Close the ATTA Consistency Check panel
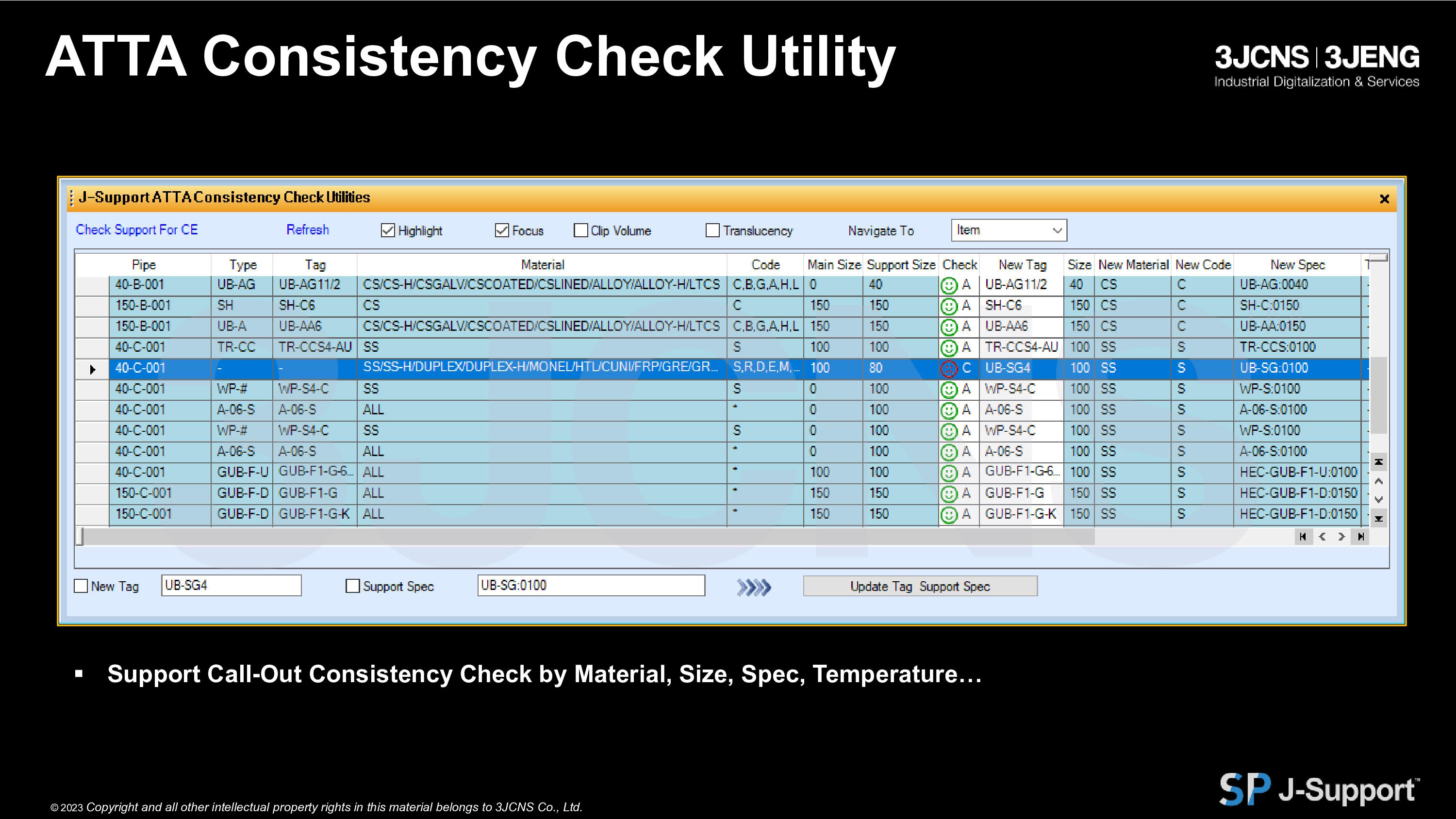The height and width of the screenshot is (819, 1456). 1384,198
